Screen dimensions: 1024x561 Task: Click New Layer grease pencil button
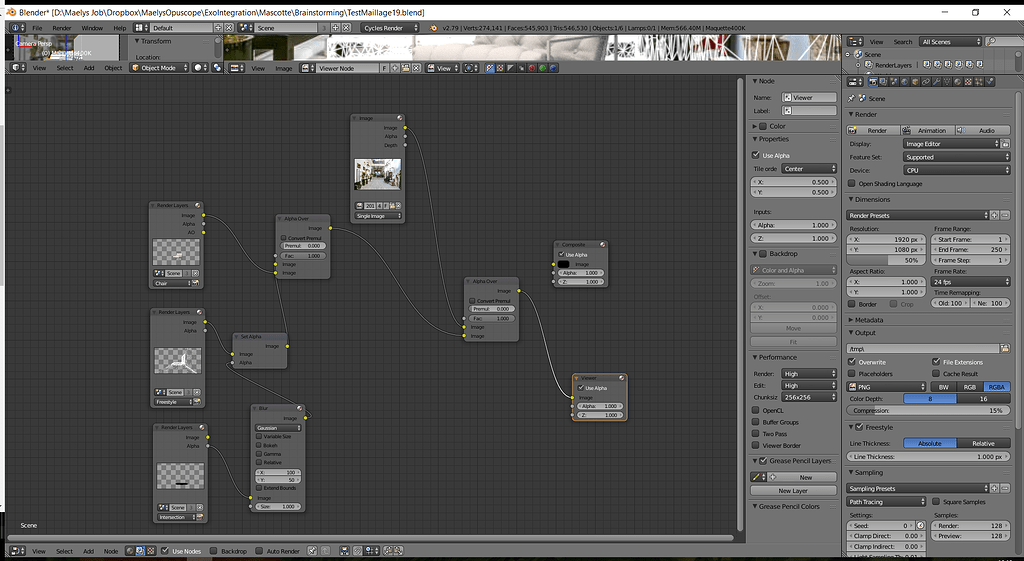pyautogui.click(x=793, y=490)
